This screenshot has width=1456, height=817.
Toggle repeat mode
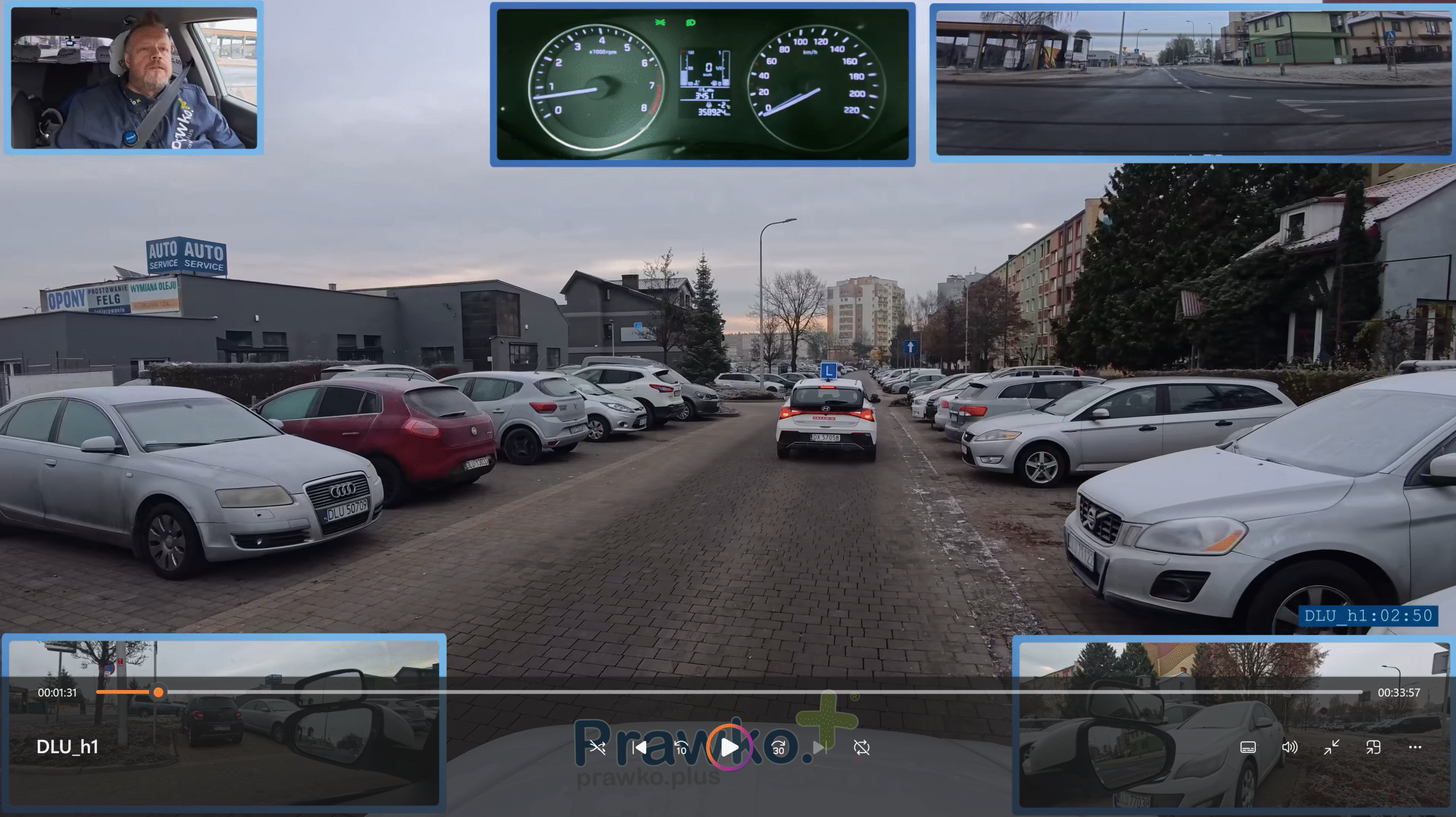[862, 748]
